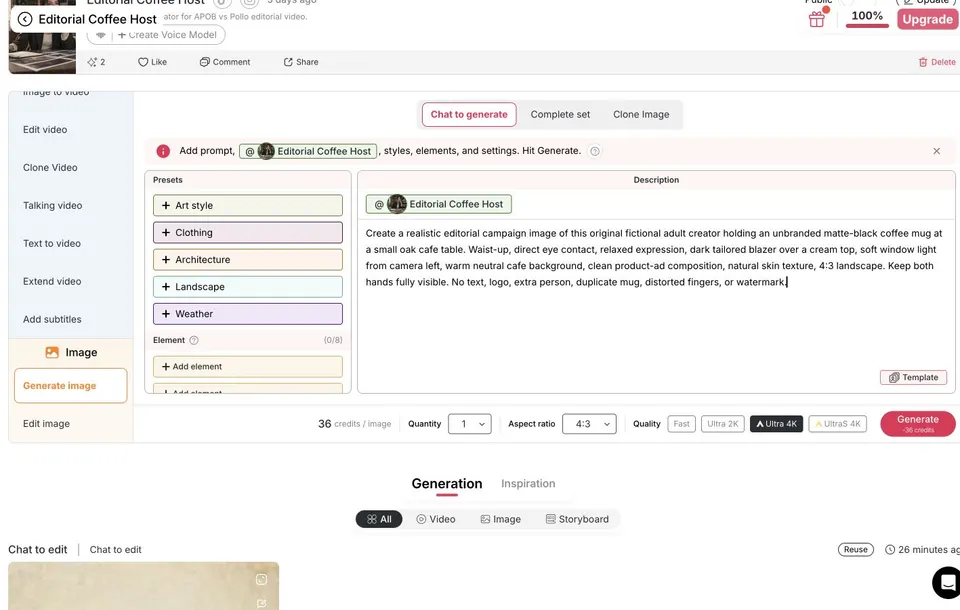Expand the Architecture preset

tap(247, 260)
